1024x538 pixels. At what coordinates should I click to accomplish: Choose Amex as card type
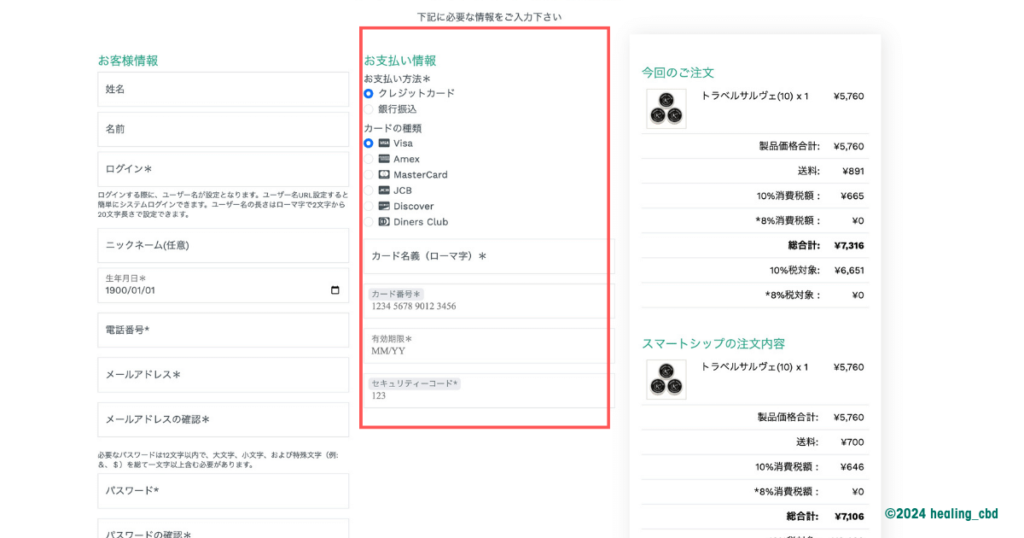tap(369, 159)
